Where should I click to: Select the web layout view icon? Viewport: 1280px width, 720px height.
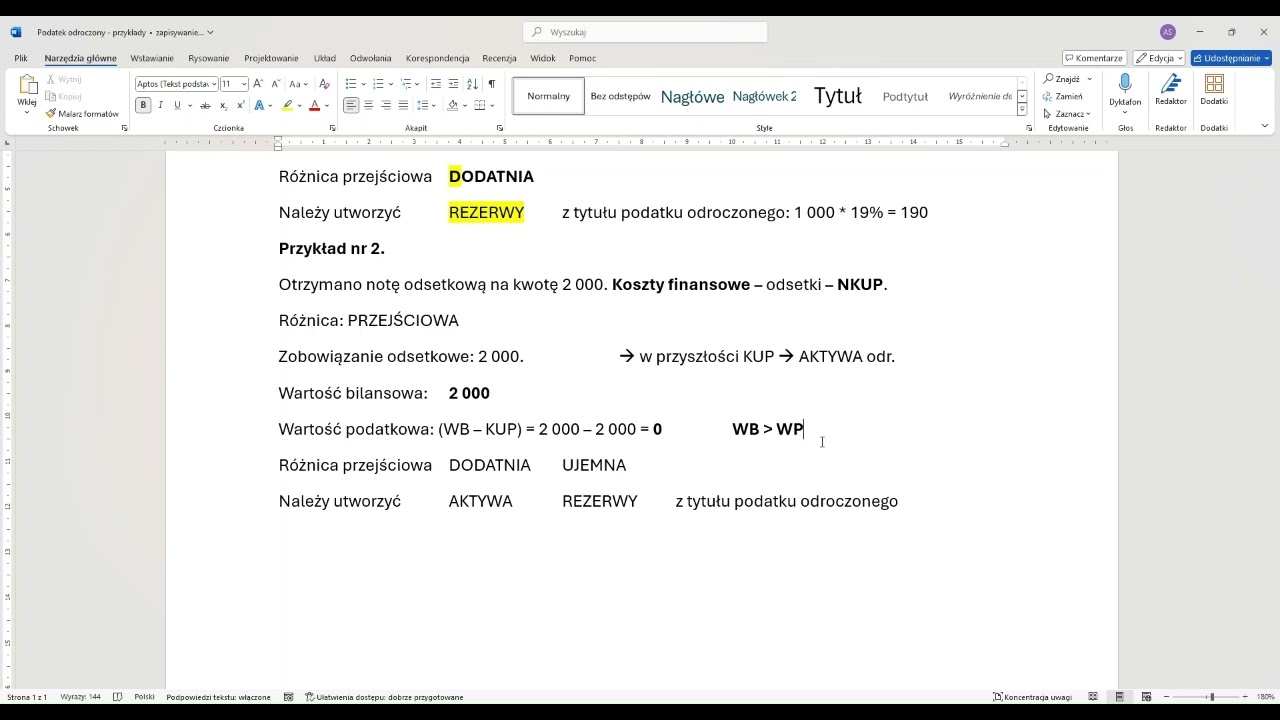point(1146,697)
